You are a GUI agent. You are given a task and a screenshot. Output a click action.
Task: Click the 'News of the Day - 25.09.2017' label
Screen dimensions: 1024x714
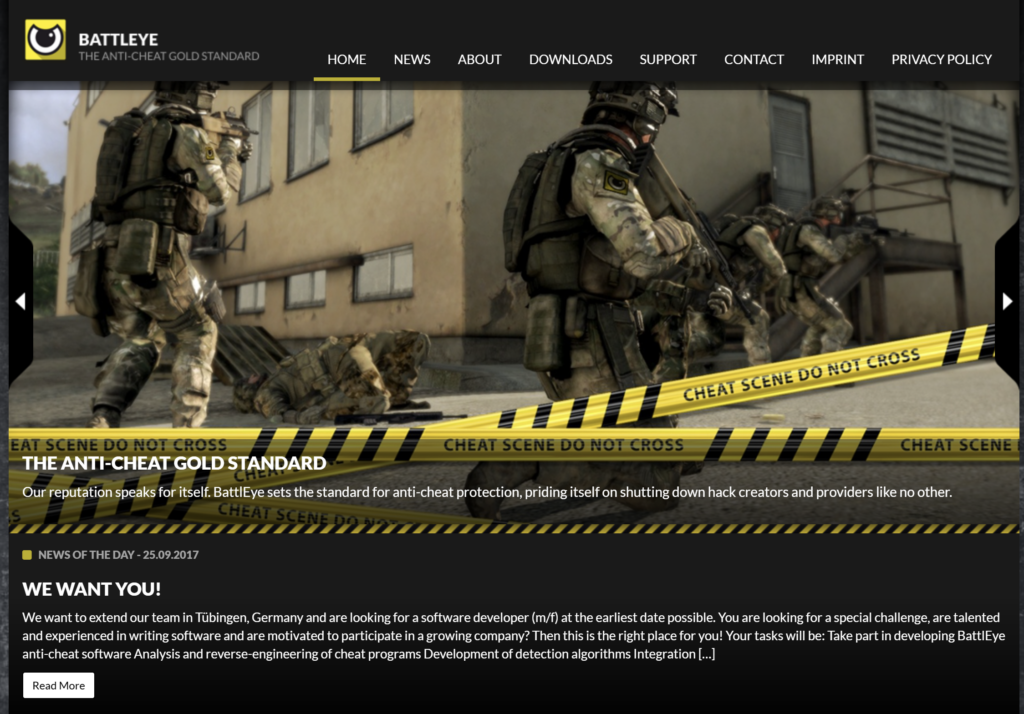[118, 555]
